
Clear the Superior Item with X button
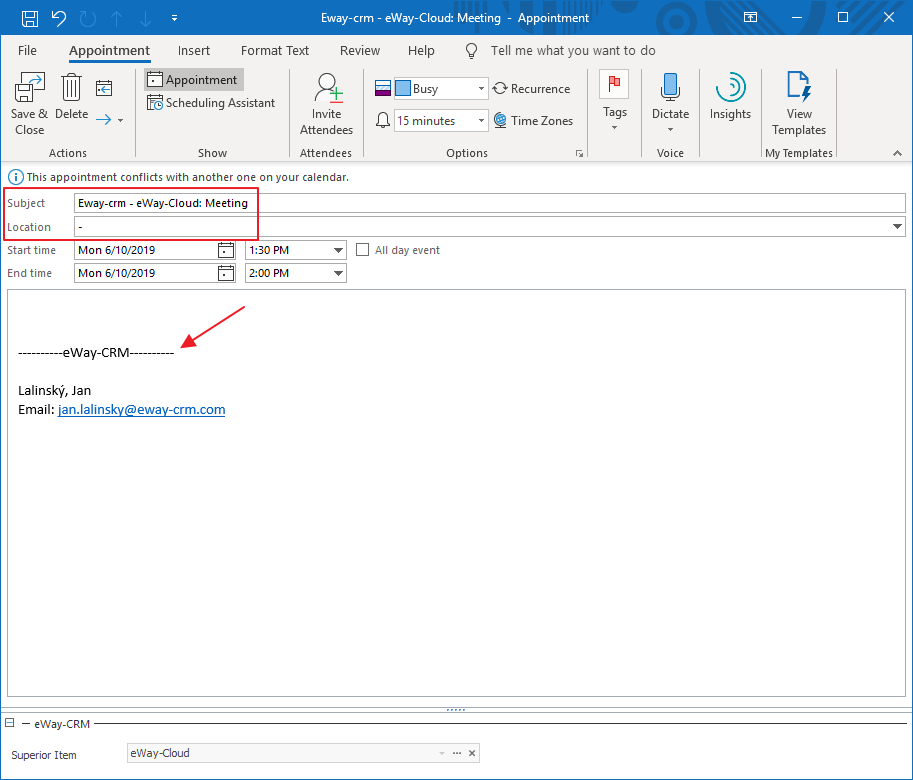coord(472,753)
